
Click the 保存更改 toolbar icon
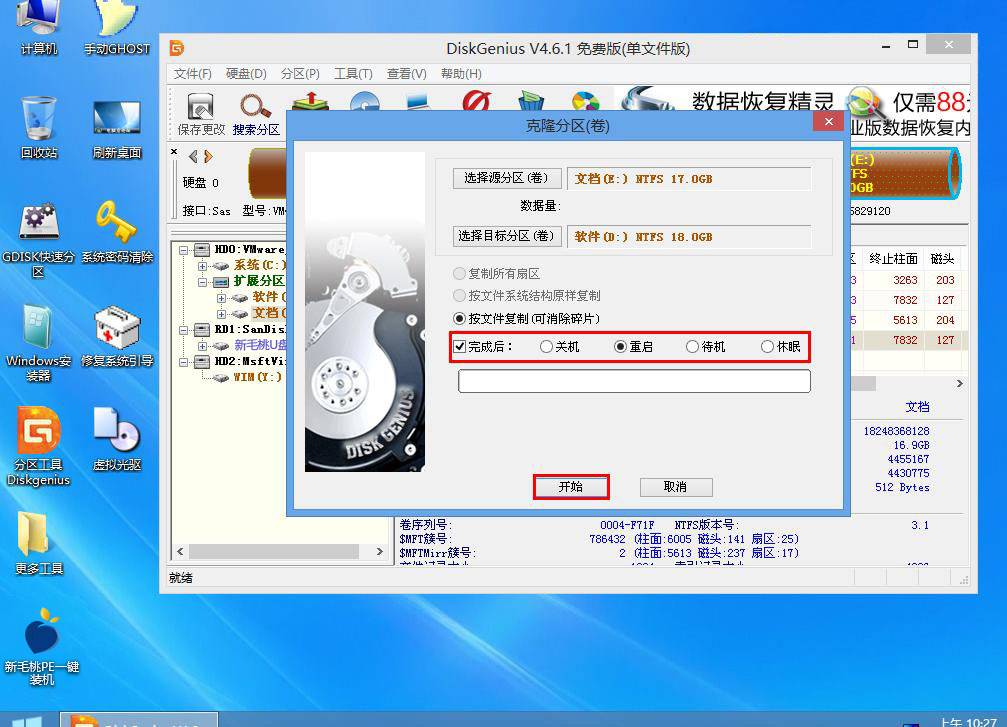[201, 114]
